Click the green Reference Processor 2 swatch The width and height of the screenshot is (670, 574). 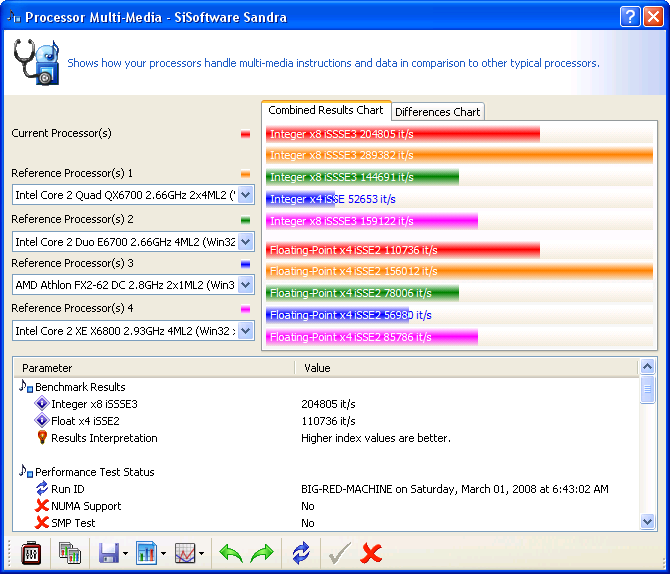(245, 220)
